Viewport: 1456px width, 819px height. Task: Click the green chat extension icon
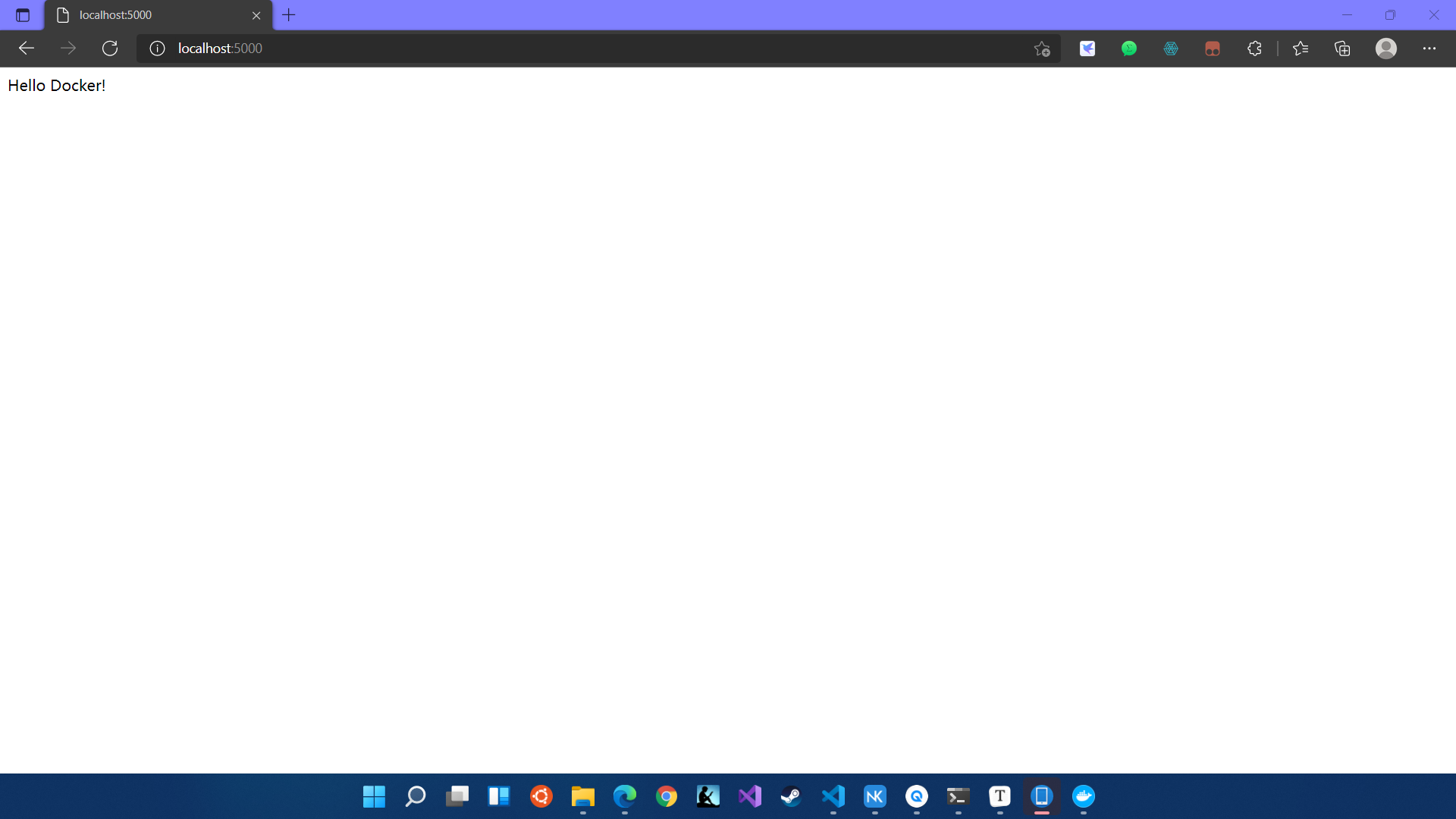(1129, 49)
